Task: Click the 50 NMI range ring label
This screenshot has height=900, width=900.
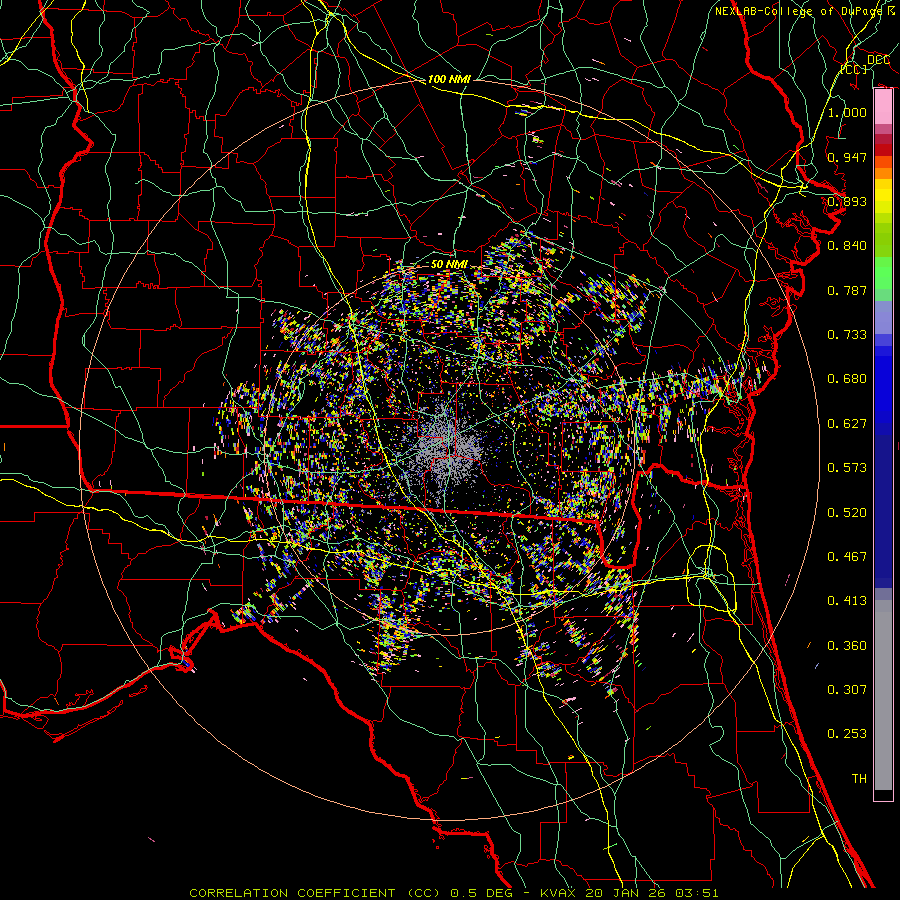Action: coord(449,265)
